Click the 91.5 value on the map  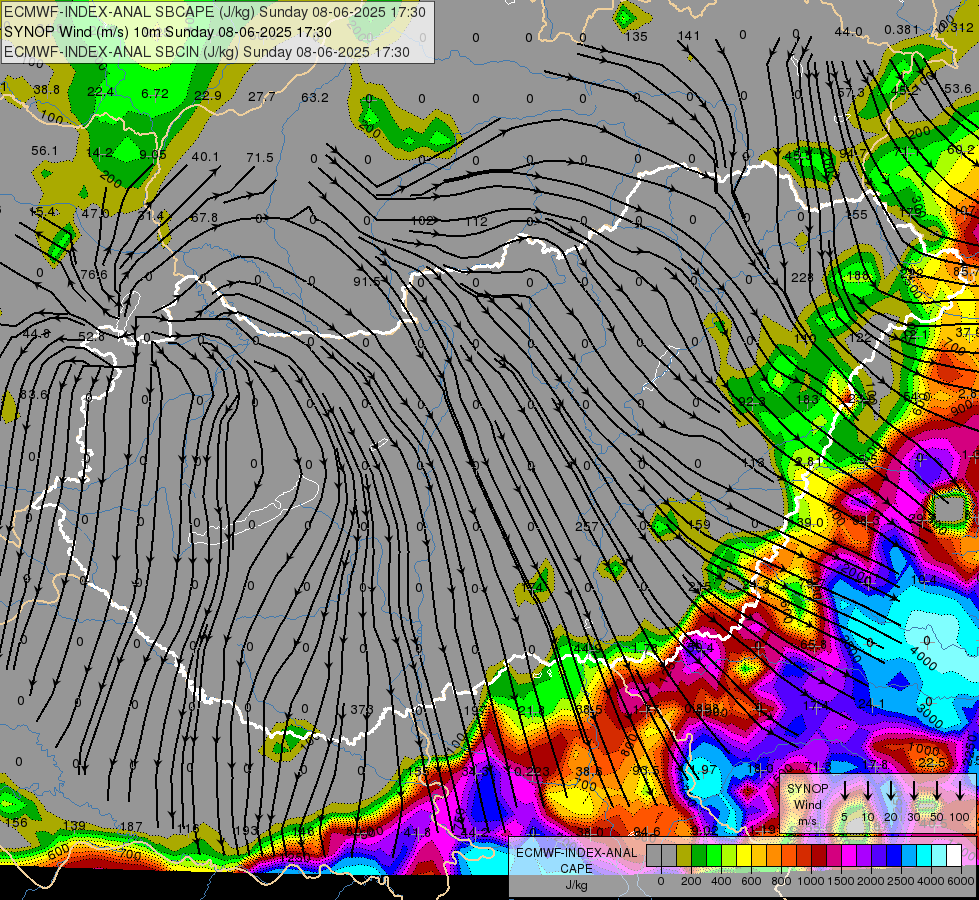point(367,282)
